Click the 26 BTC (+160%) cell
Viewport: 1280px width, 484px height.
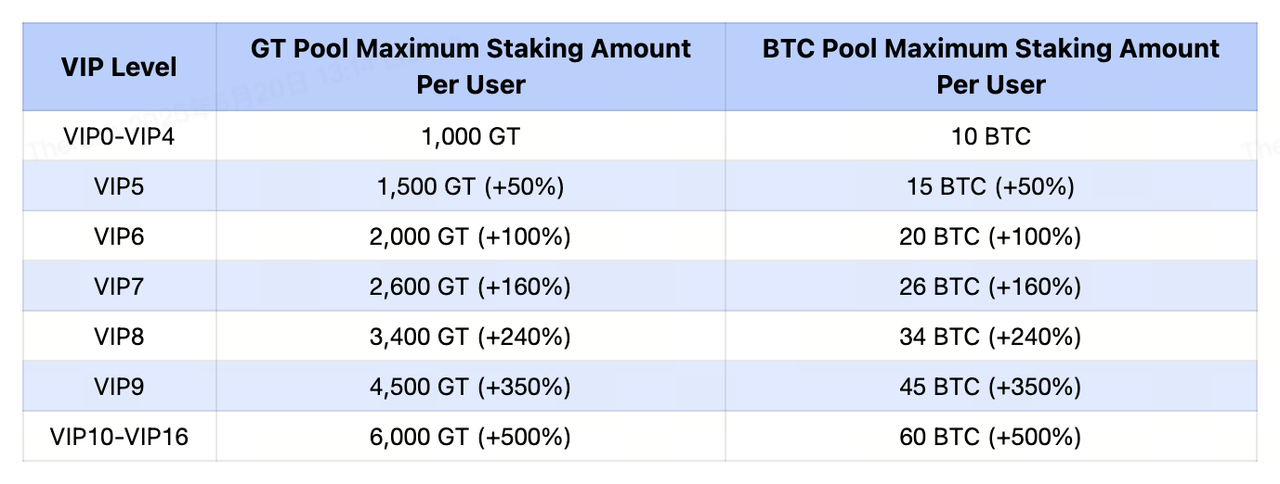990,286
